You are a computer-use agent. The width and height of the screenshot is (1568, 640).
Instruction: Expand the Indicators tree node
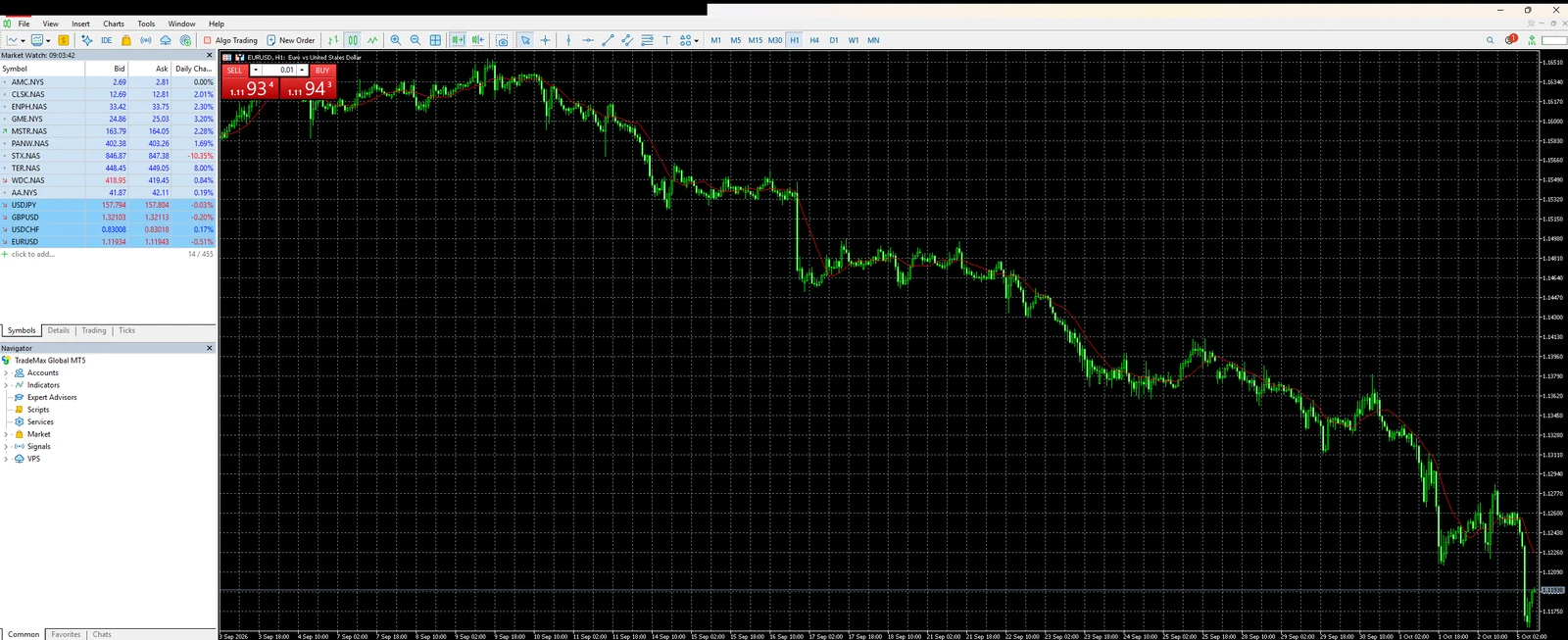(6, 385)
